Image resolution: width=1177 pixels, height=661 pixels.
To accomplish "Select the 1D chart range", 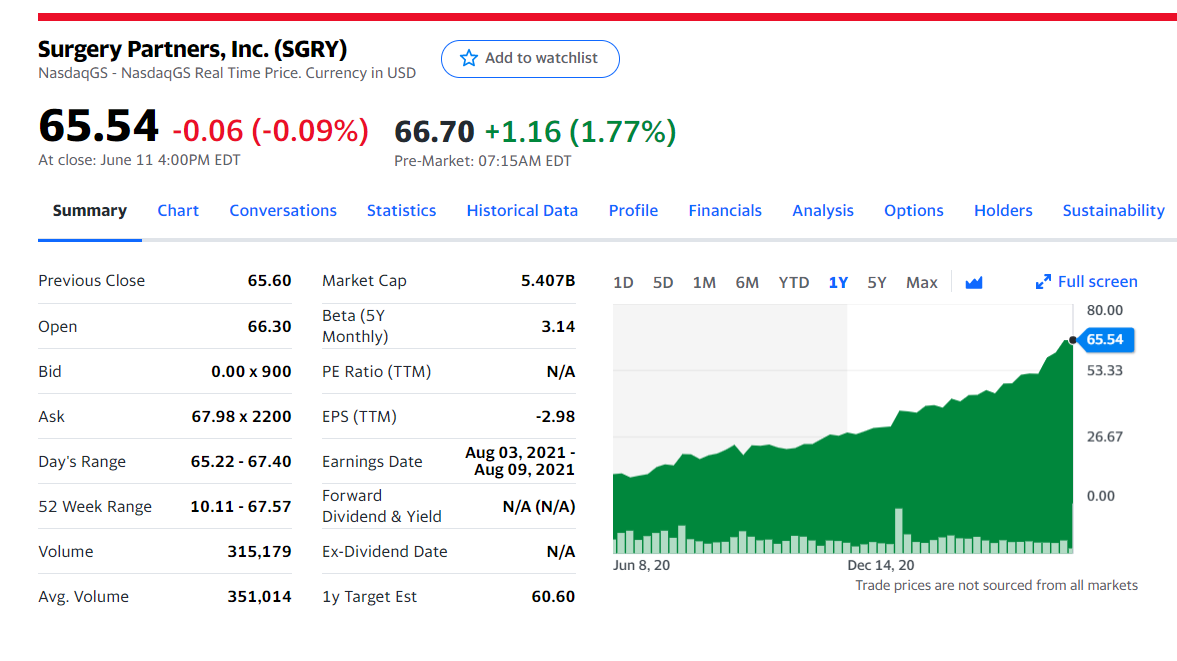I will (x=623, y=283).
